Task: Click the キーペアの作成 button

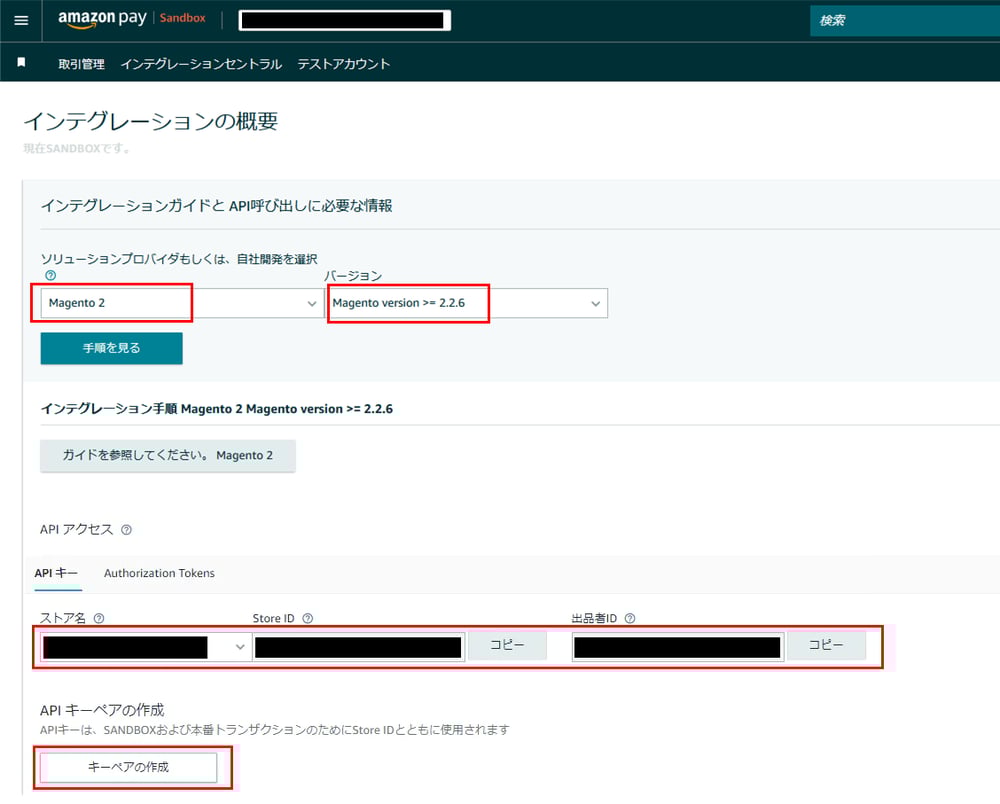Action: pos(128,767)
